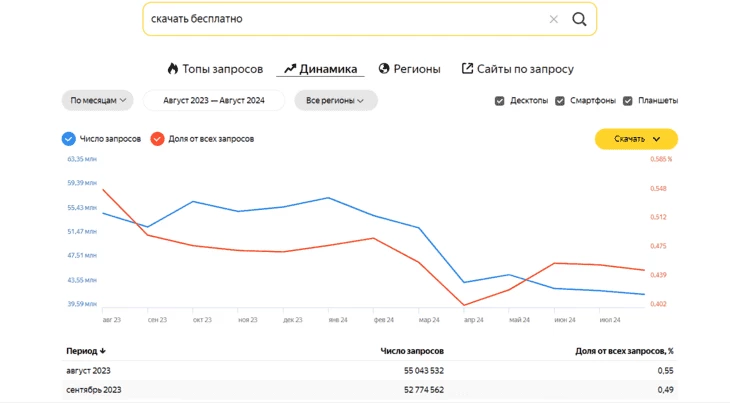Click the май 24 axis label
Image resolution: width=730 pixels, height=403 pixels.
point(520,320)
